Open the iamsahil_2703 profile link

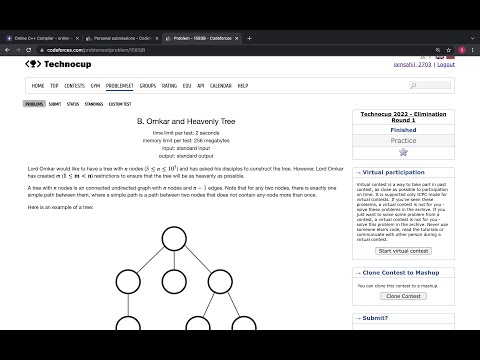(412, 64)
